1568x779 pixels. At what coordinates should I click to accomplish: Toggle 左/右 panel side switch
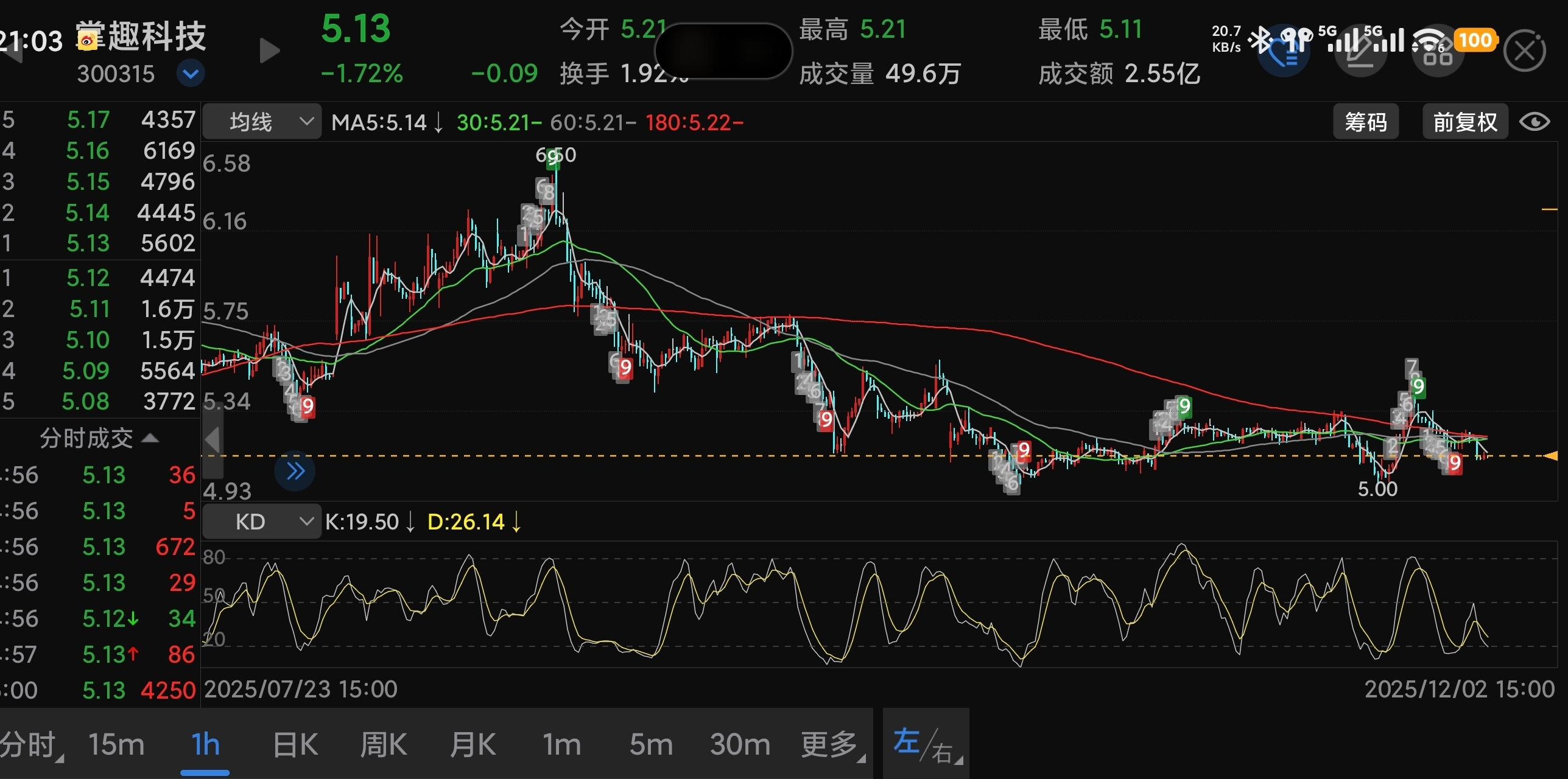point(926,744)
